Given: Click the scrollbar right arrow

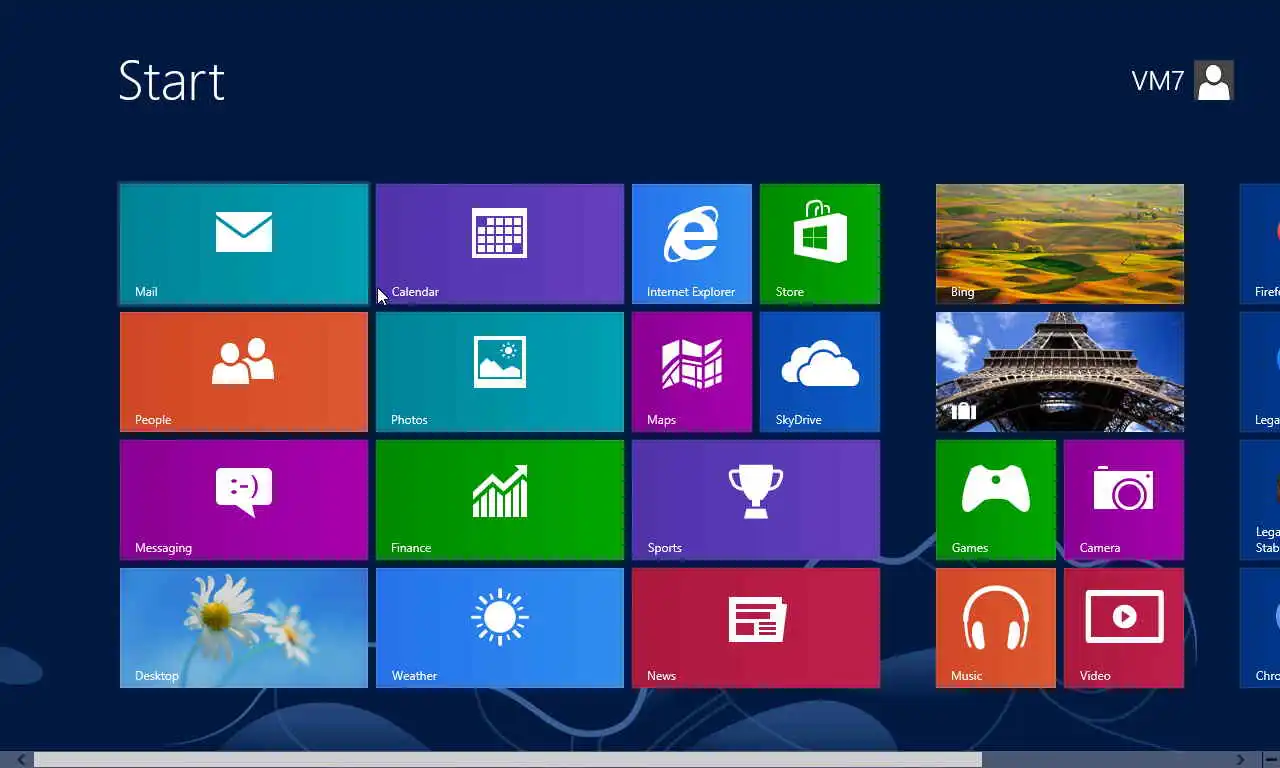Looking at the screenshot, I should pos(1240,760).
